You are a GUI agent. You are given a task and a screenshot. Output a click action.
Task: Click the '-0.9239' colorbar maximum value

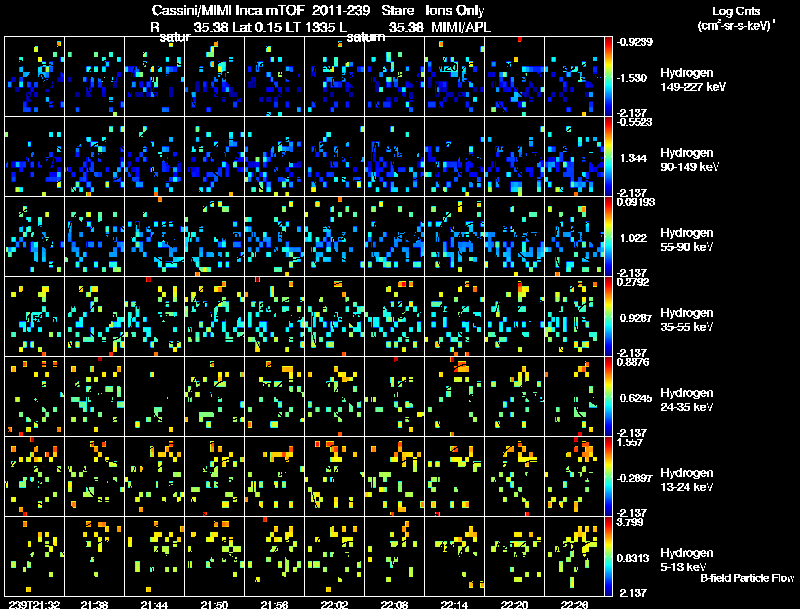[634, 42]
